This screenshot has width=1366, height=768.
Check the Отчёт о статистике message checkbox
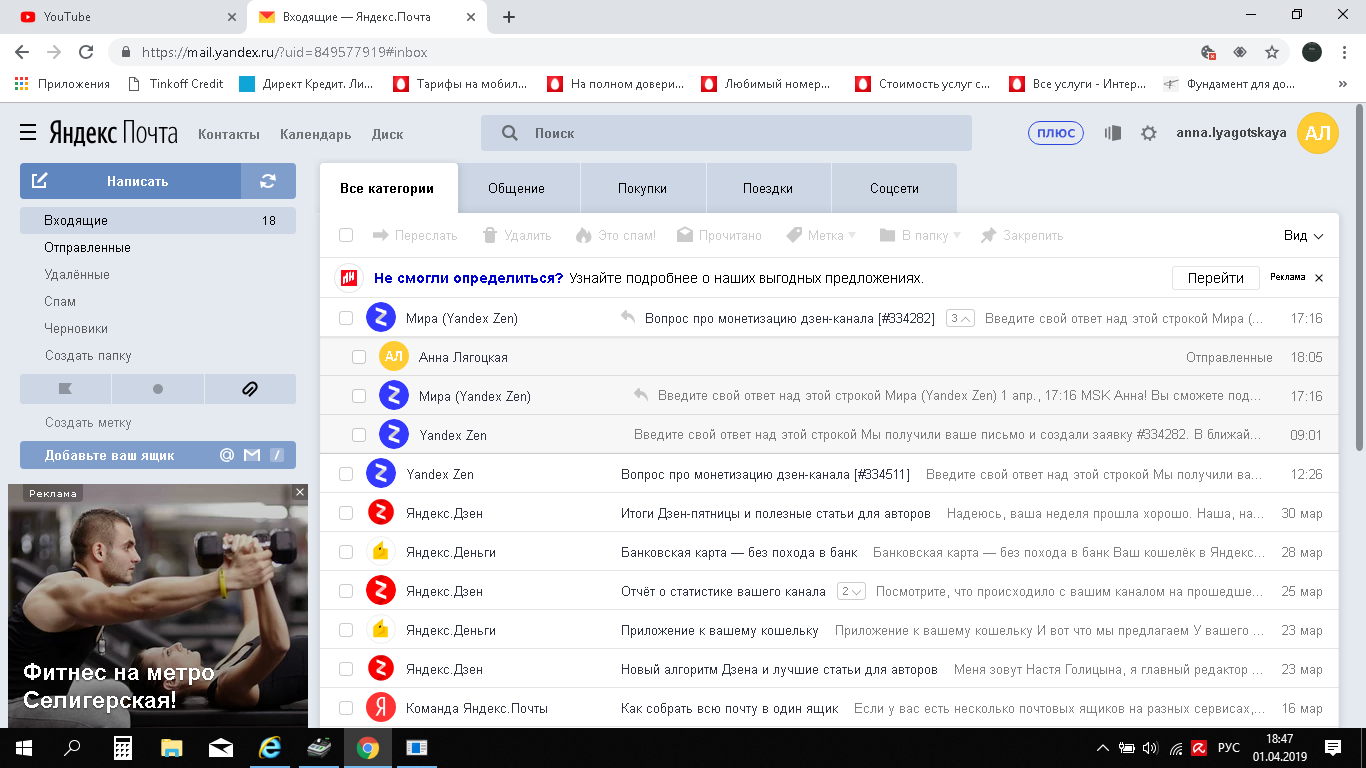point(346,591)
